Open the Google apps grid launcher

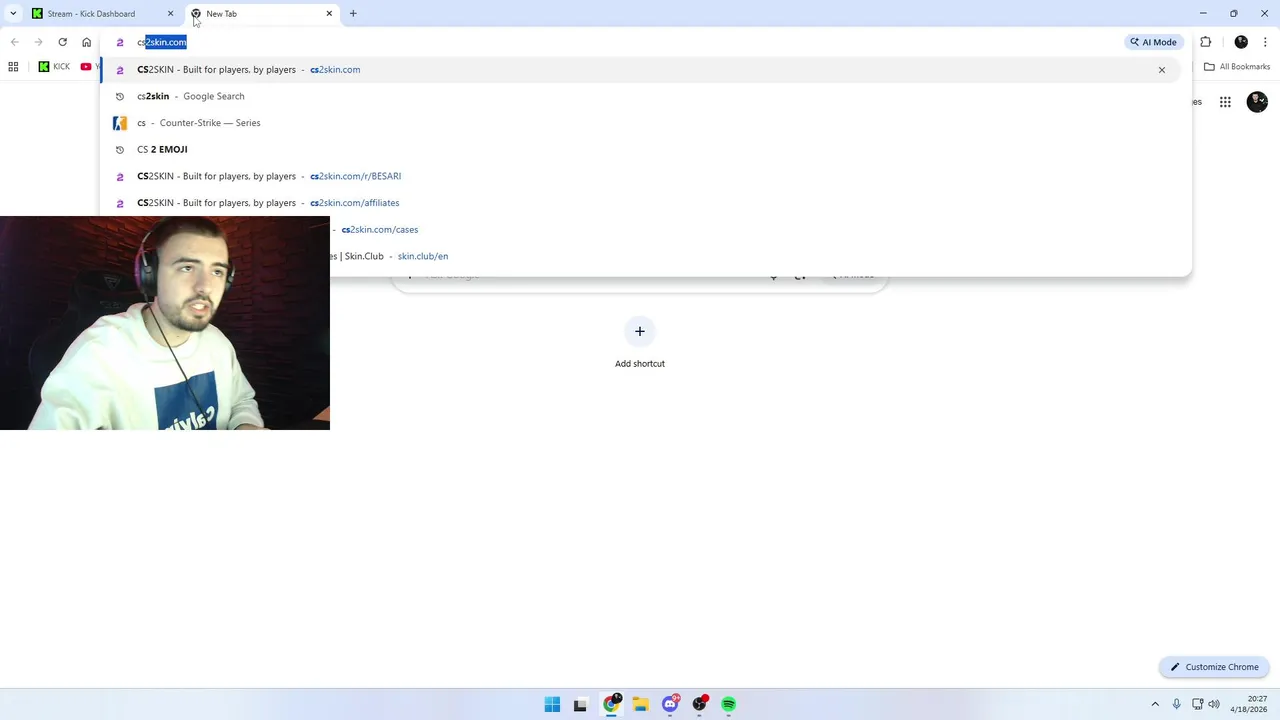(x=1225, y=102)
